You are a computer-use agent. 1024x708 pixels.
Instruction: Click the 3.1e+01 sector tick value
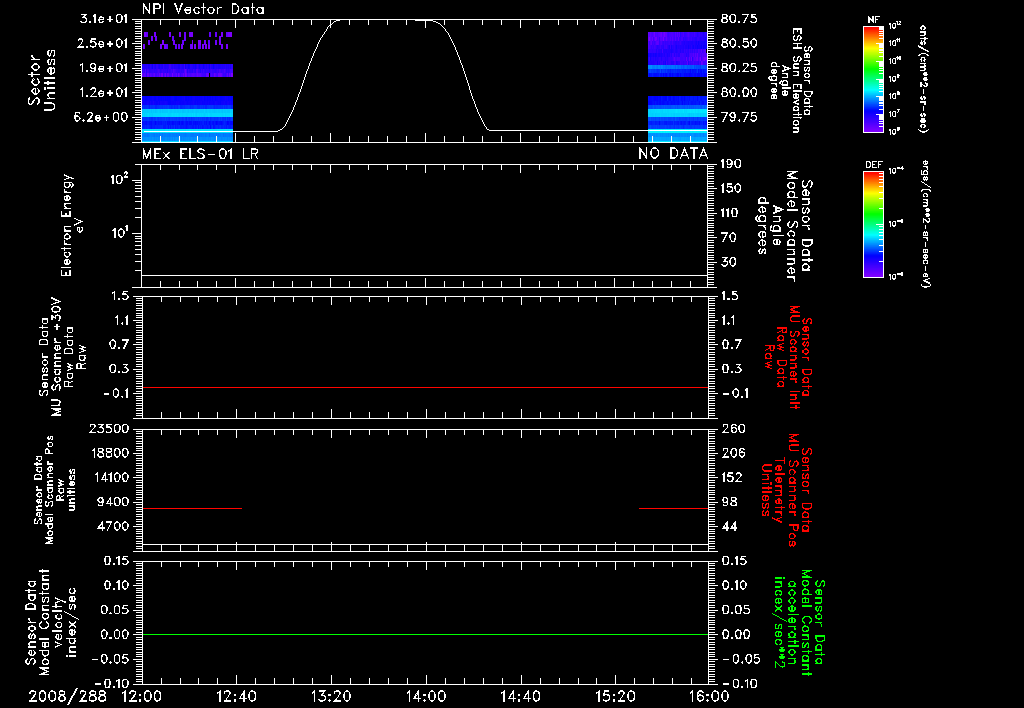[x=103, y=19]
